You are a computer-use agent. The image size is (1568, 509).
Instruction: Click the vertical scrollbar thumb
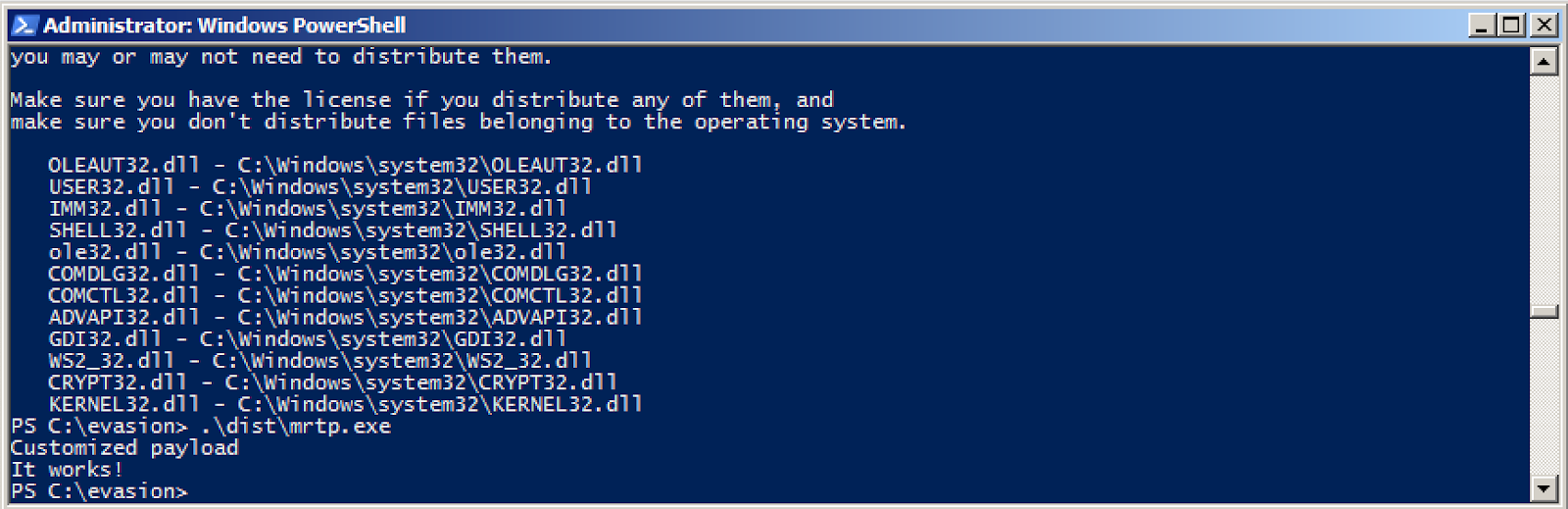click(1543, 312)
